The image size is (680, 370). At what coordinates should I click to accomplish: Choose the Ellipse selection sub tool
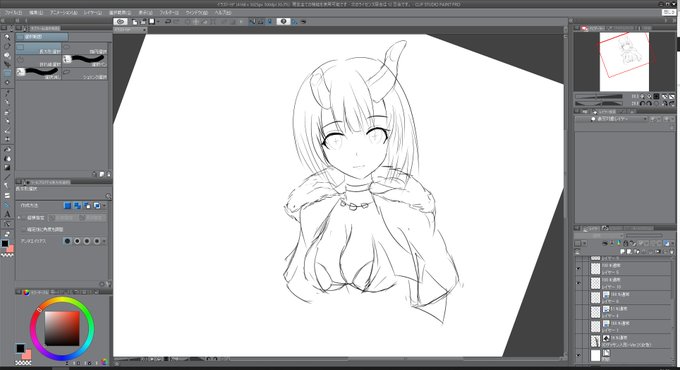click(x=85, y=49)
